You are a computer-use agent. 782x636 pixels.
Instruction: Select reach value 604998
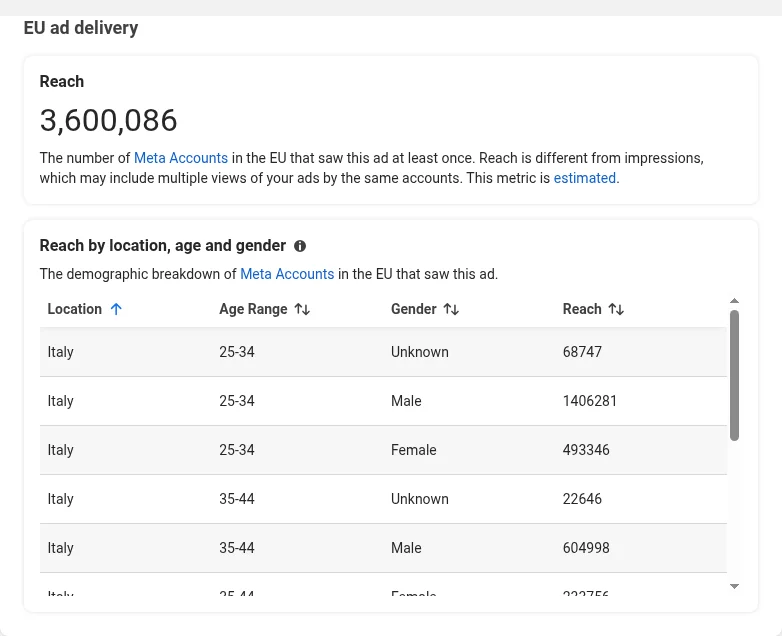click(586, 548)
